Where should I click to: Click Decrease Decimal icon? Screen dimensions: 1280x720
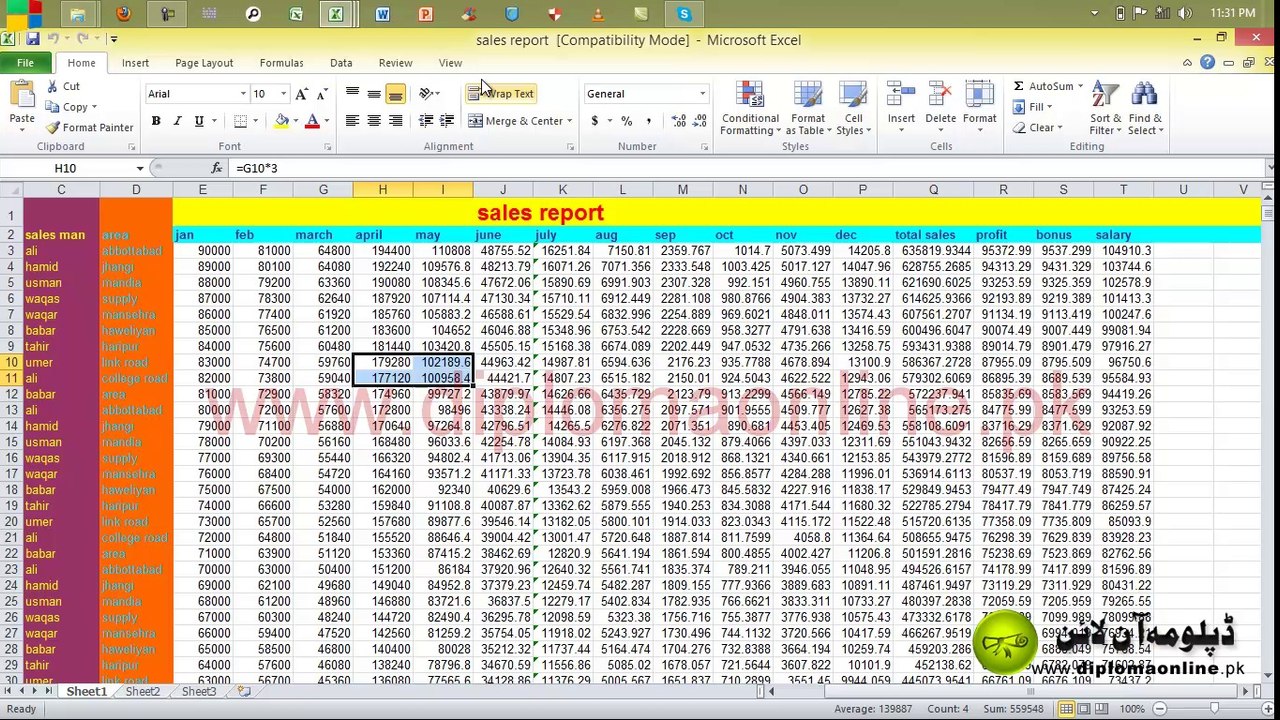click(700, 121)
